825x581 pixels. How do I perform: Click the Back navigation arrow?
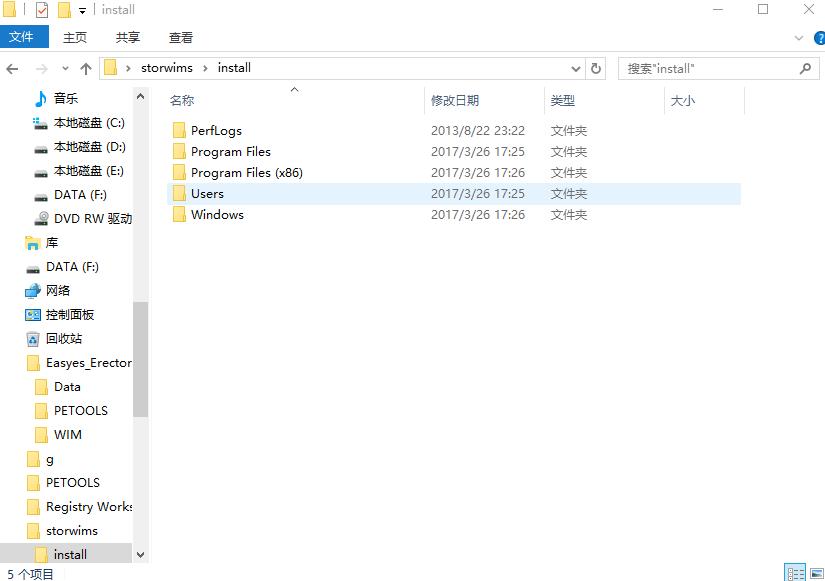point(15,67)
